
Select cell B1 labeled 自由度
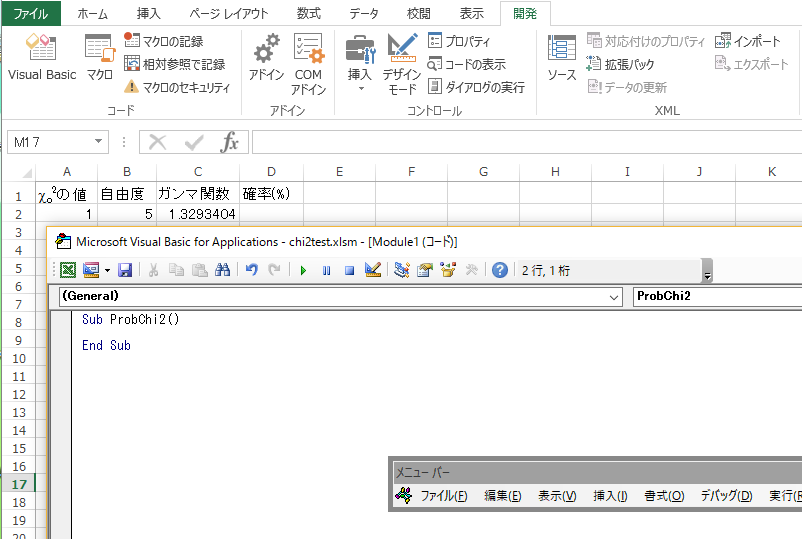coord(127,193)
